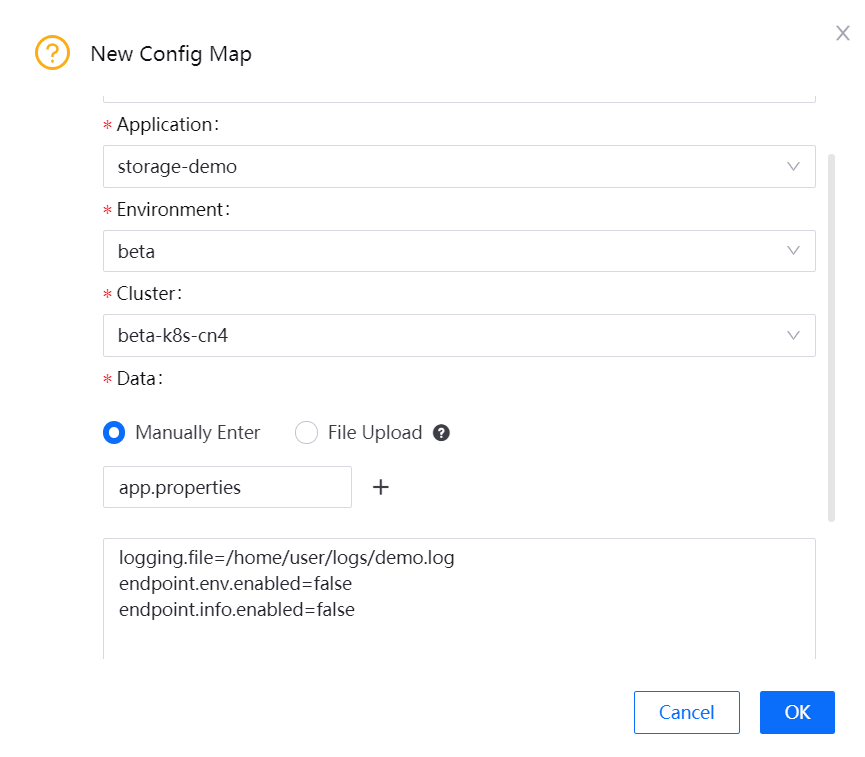Click the Cluster field label
Viewport: 865px width, 757px height.
click(148, 295)
